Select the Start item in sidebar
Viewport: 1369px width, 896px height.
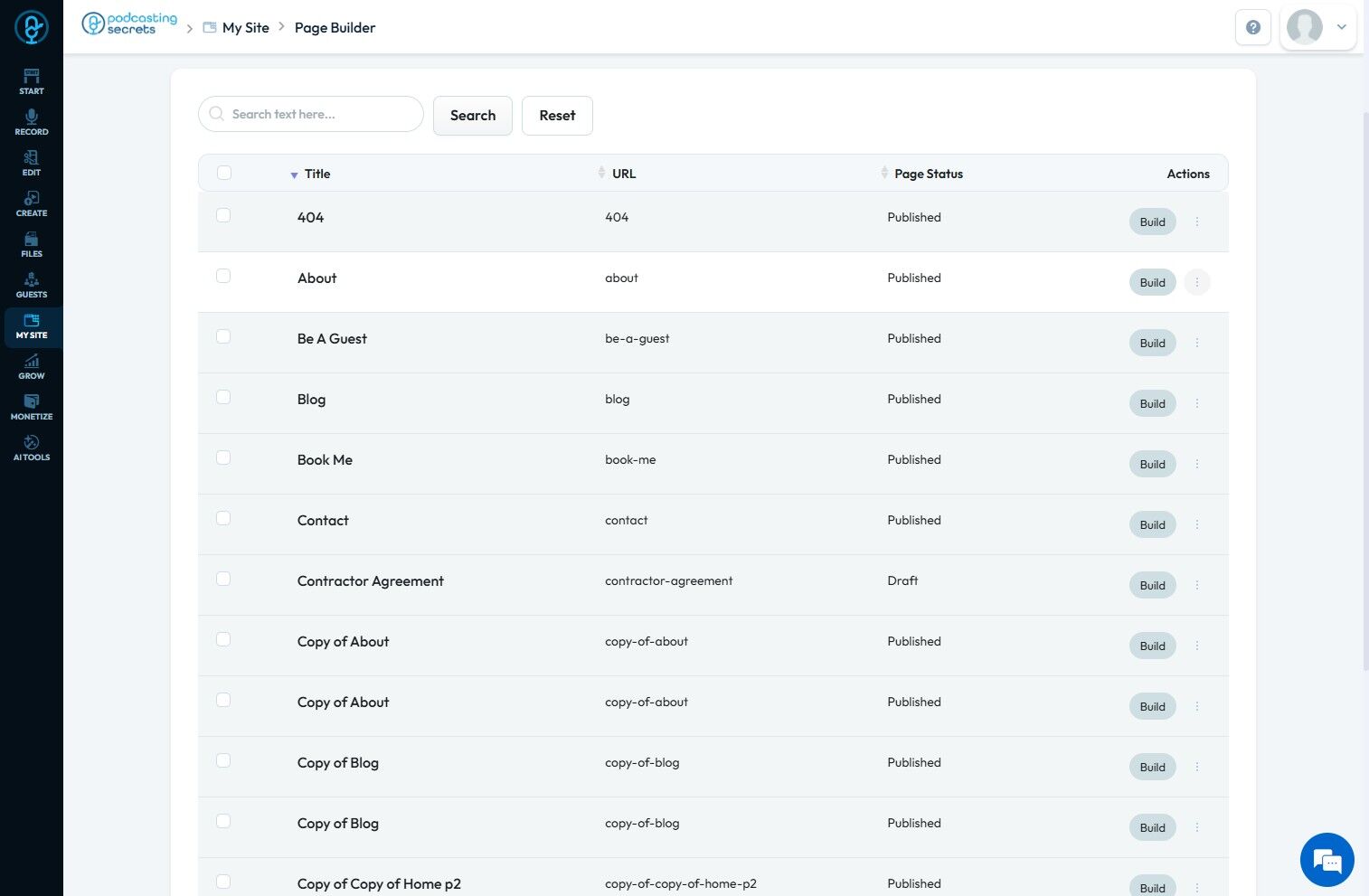point(31,81)
